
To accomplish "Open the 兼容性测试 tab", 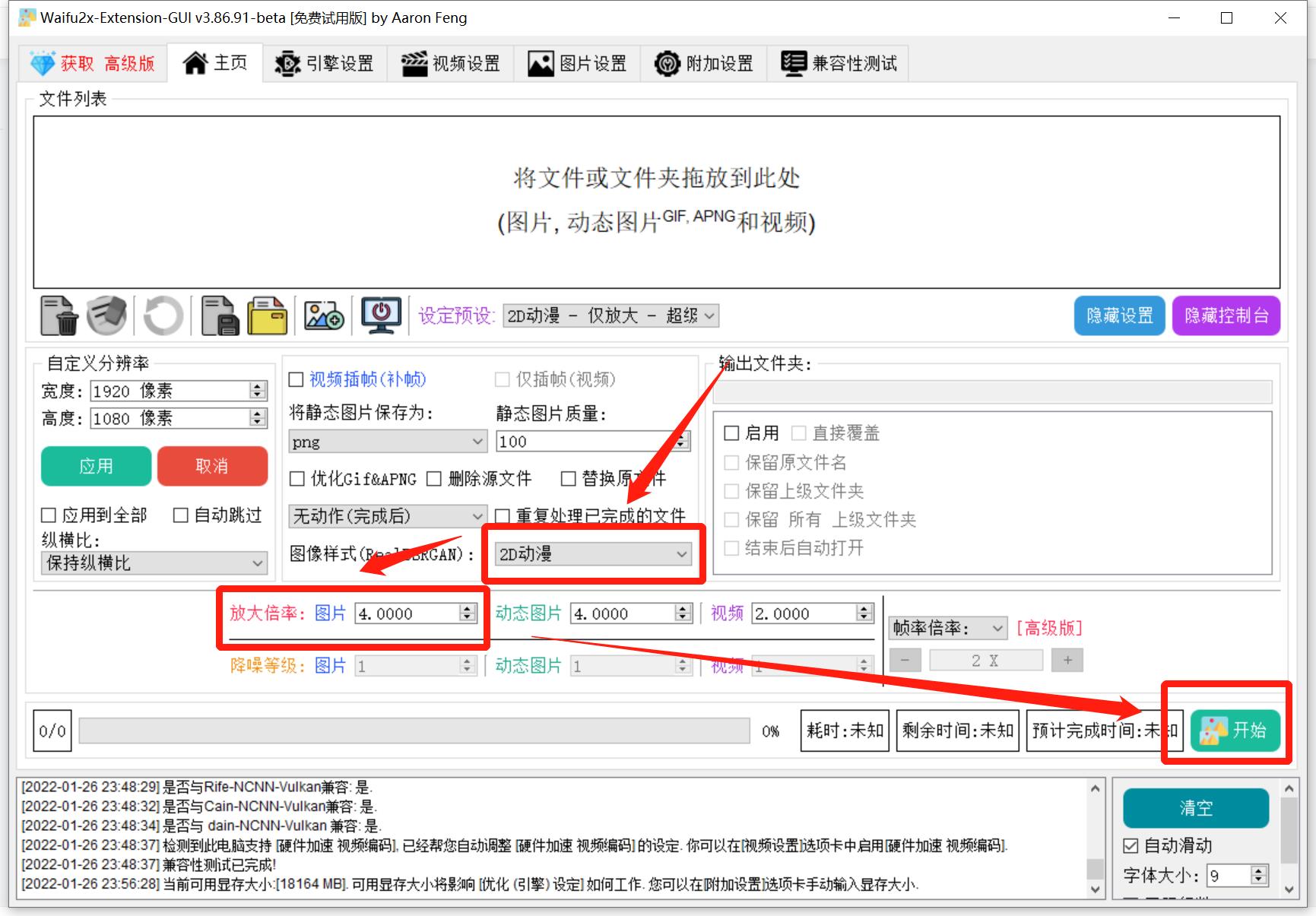I will click(838, 63).
